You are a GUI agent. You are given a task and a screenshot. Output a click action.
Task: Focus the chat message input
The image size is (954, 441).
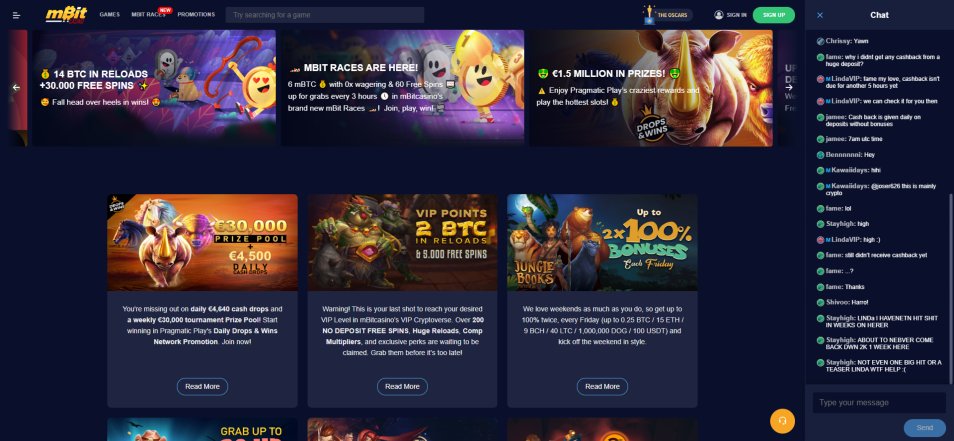pyautogui.click(x=879, y=403)
